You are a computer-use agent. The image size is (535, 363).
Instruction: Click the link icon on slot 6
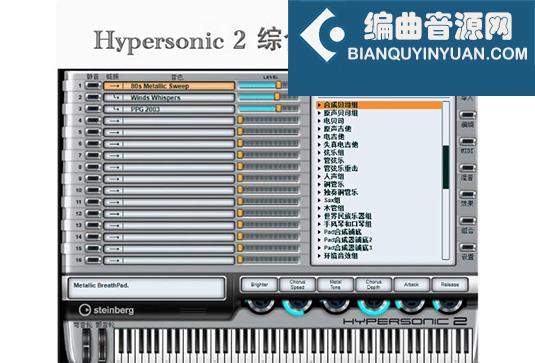coord(115,144)
